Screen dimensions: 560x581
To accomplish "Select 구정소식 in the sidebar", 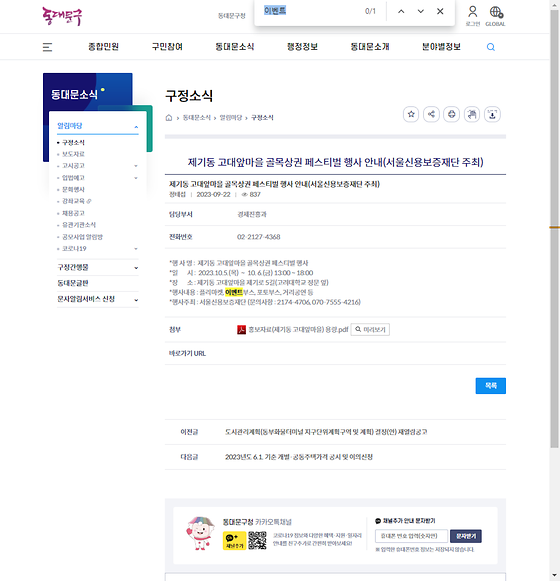I will pyautogui.click(x=73, y=143).
